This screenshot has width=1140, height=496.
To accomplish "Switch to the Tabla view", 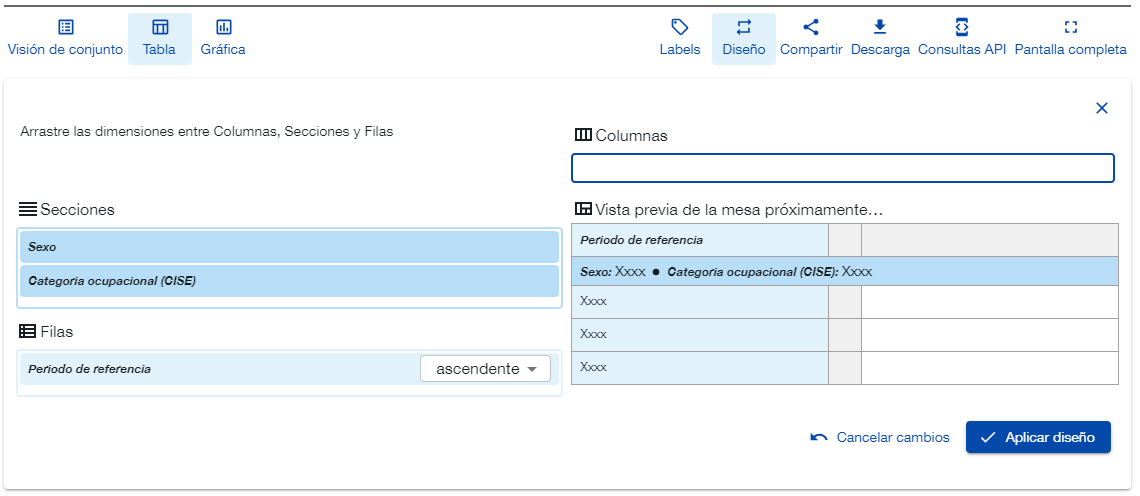I will (159, 38).
